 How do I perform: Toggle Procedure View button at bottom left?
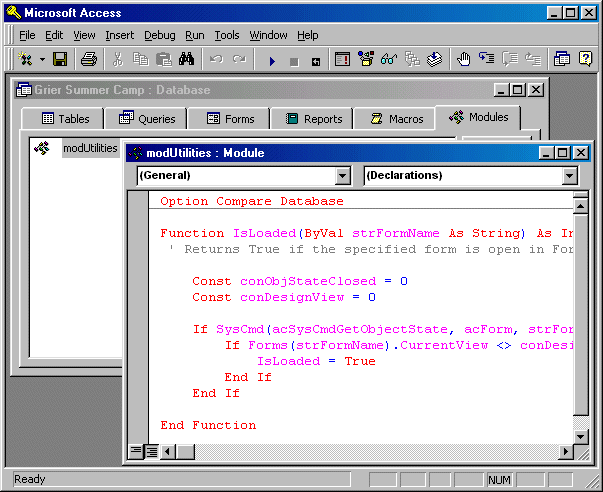click(136, 451)
